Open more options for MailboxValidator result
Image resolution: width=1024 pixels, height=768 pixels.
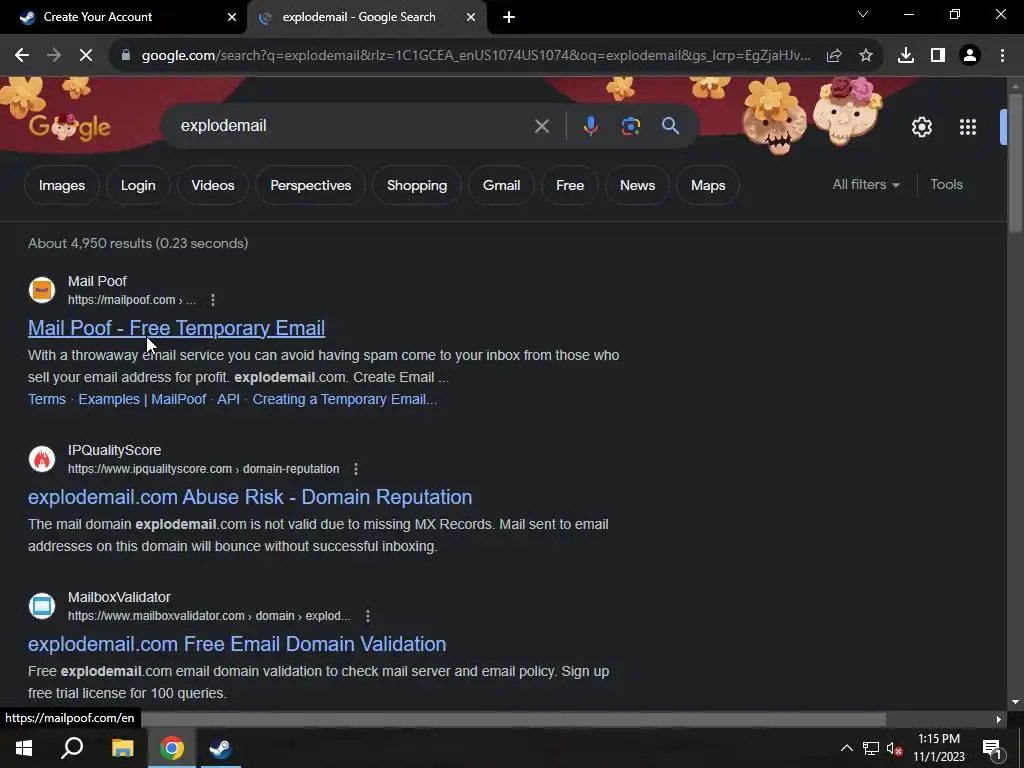368,616
